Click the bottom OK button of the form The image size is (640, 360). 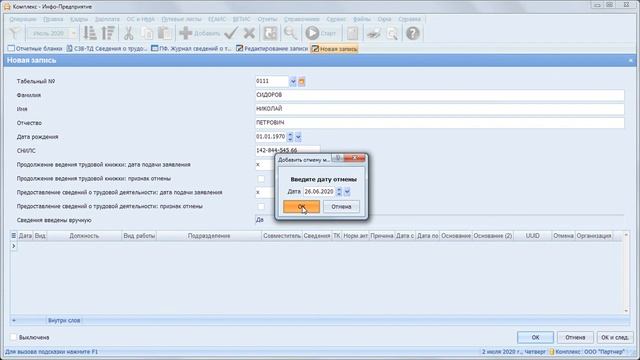(535, 337)
